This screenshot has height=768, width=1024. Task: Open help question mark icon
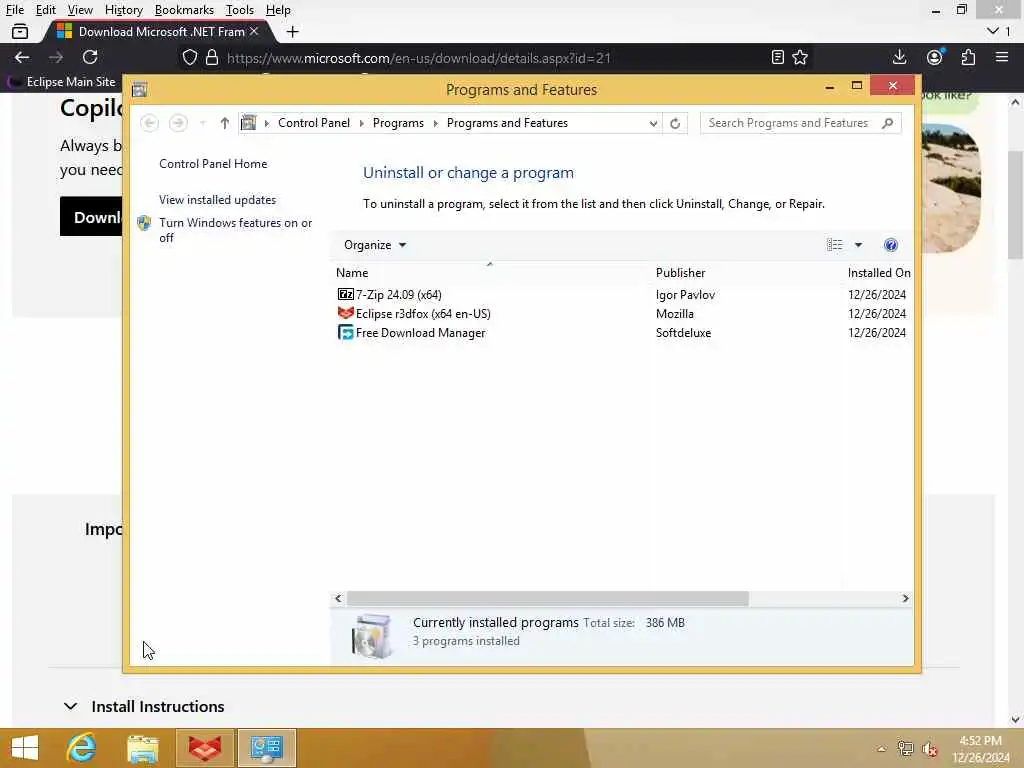(890, 245)
